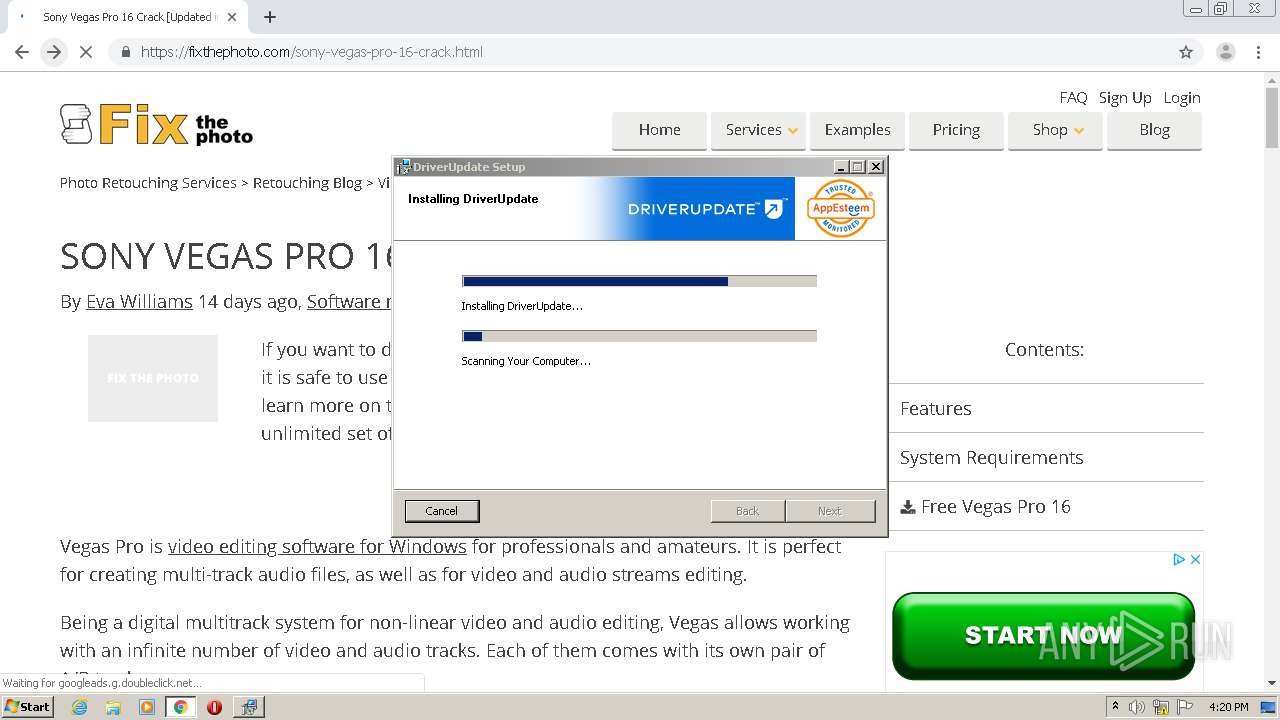Open File Explorer from taskbar
This screenshot has width=1280, height=720.
113,707
